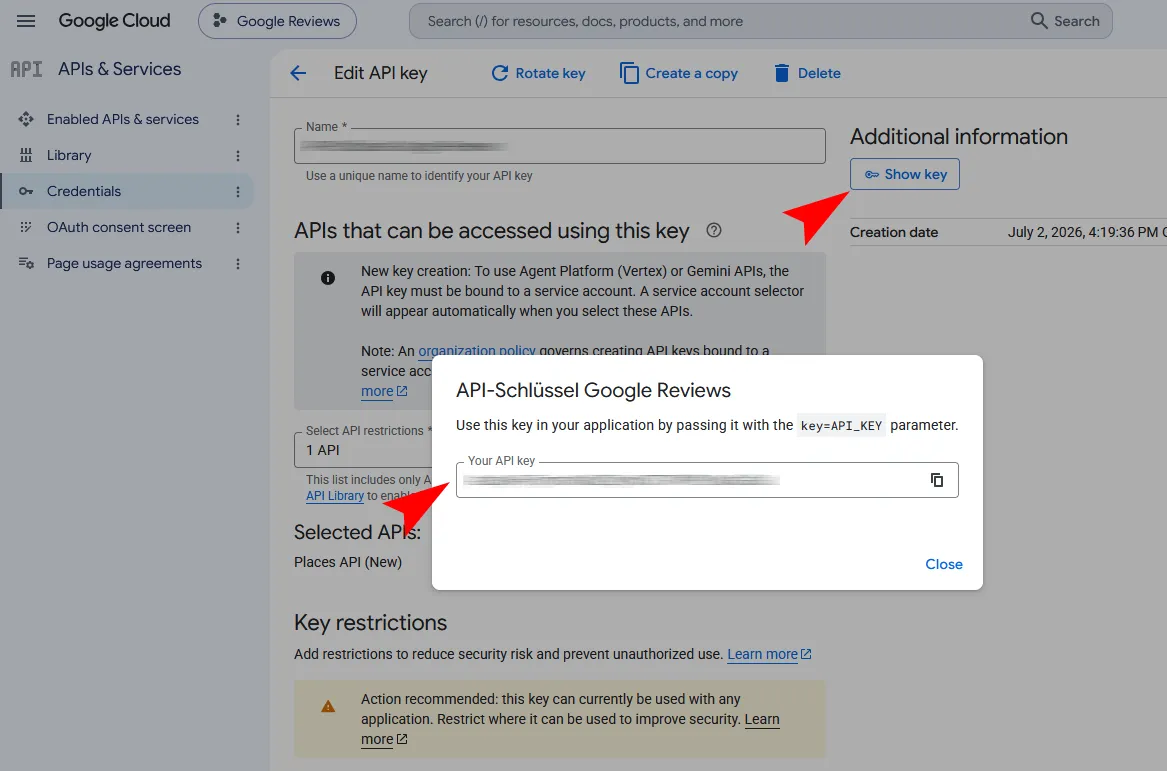
Task: Open the hamburger navigation menu
Action: pos(26,21)
